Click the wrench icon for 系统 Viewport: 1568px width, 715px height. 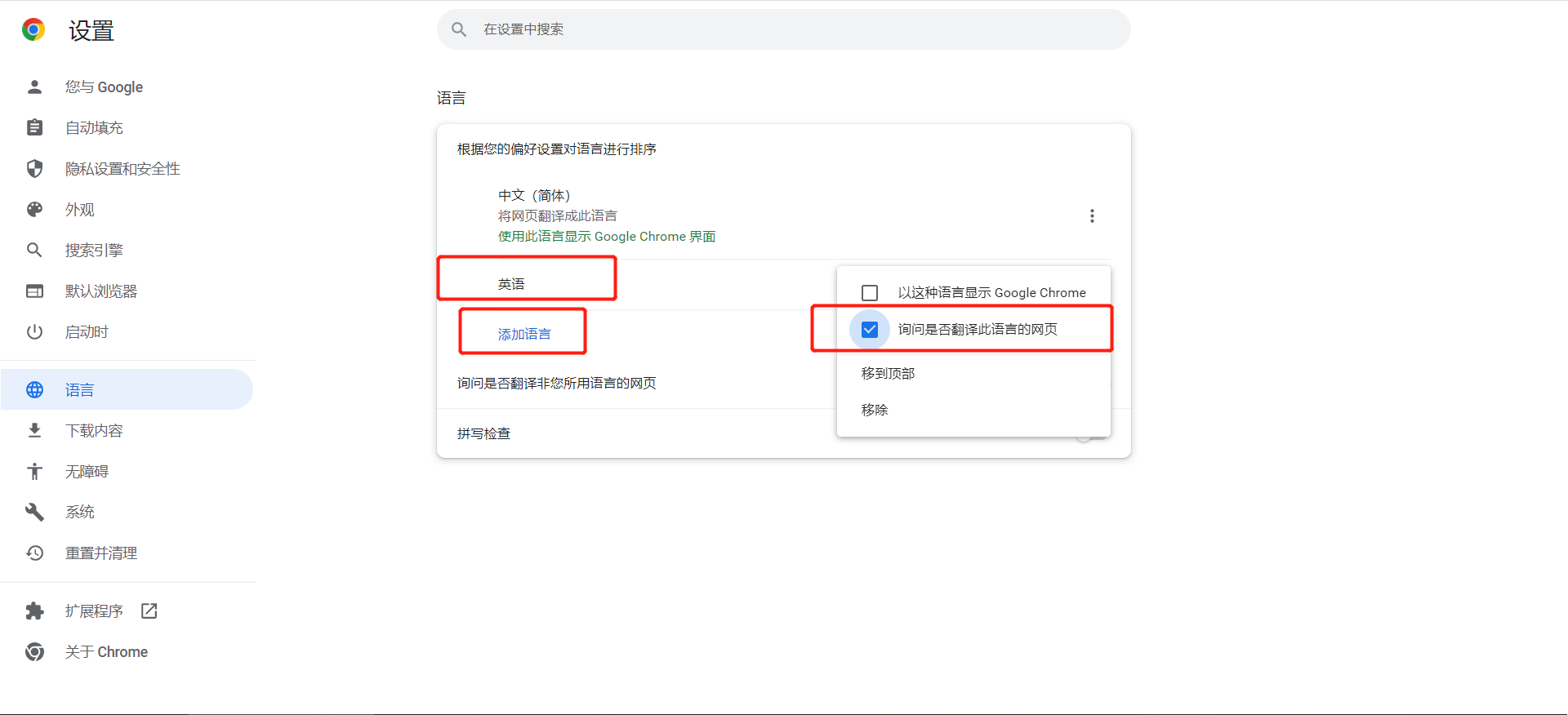(34, 512)
